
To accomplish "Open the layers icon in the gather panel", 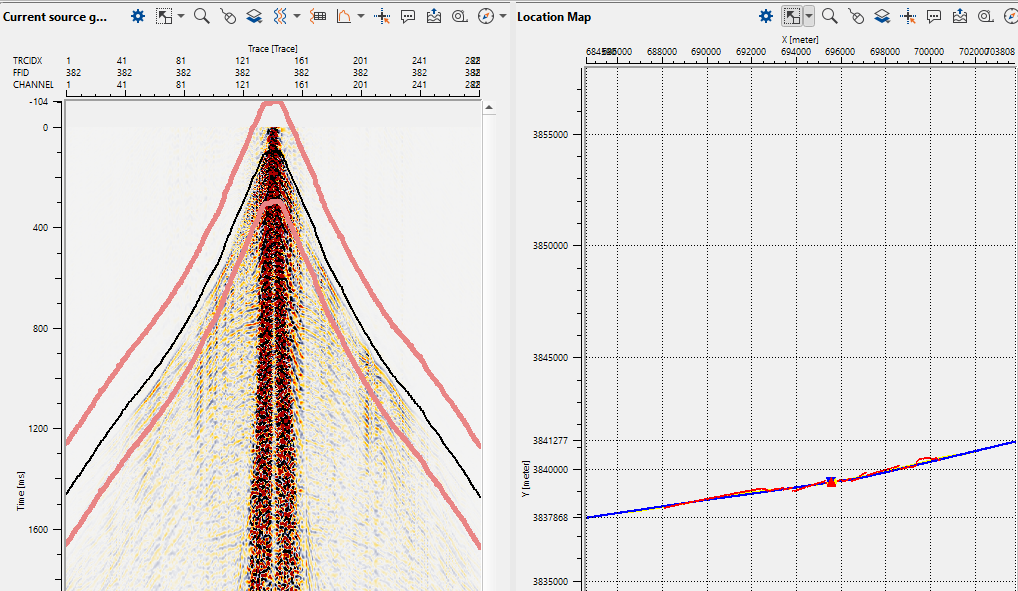I will [254, 16].
